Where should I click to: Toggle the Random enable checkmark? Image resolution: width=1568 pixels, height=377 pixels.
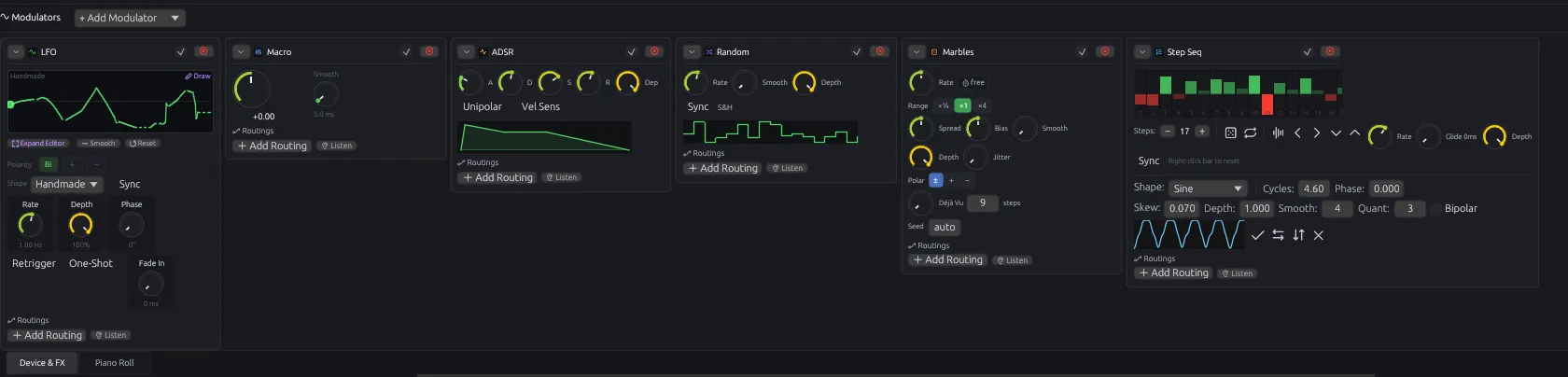[x=856, y=52]
